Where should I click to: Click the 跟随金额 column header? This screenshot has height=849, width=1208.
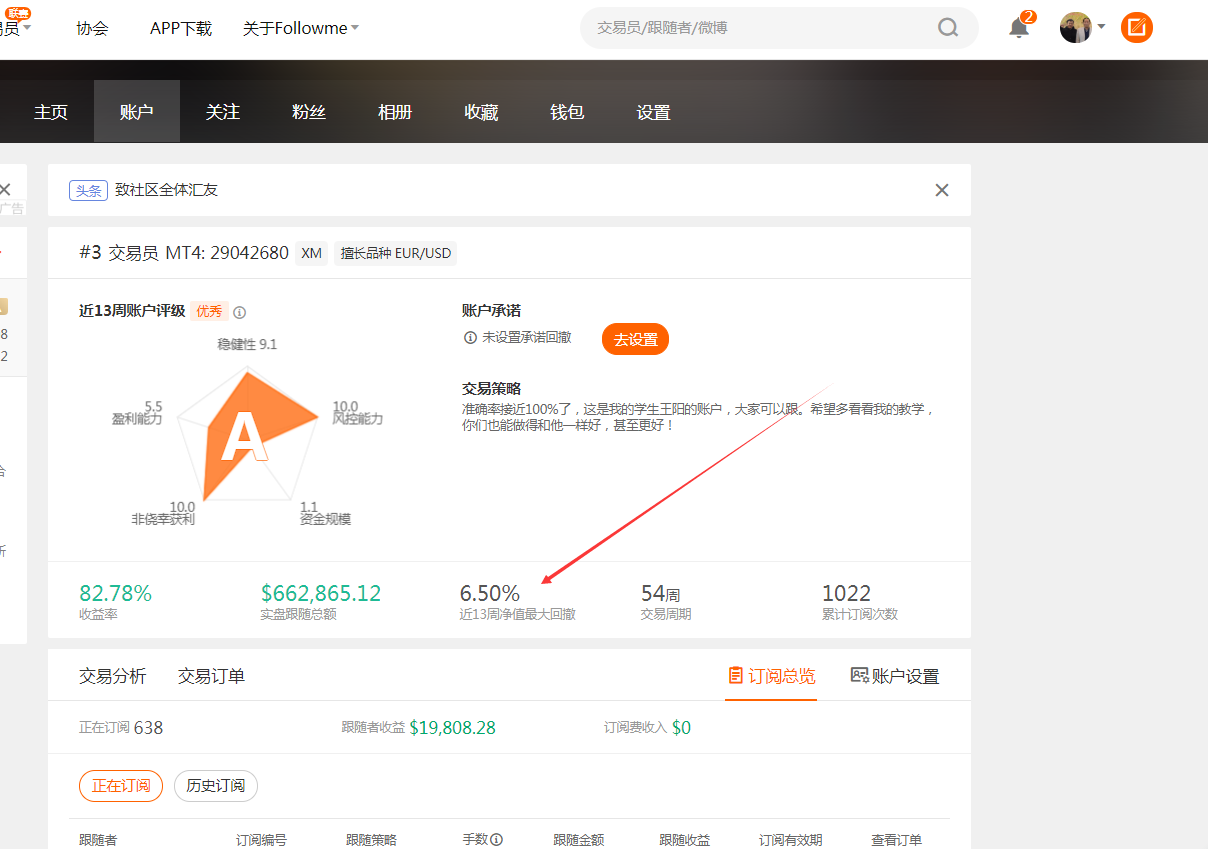pyautogui.click(x=579, y=840)
